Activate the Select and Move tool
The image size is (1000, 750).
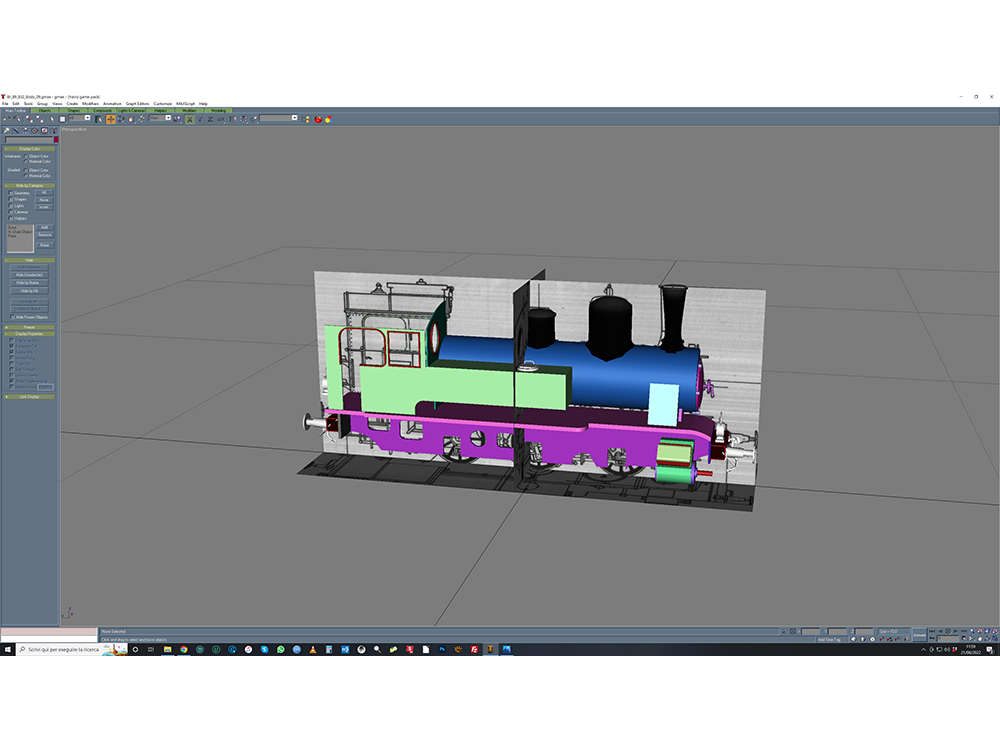click(110, 119)
